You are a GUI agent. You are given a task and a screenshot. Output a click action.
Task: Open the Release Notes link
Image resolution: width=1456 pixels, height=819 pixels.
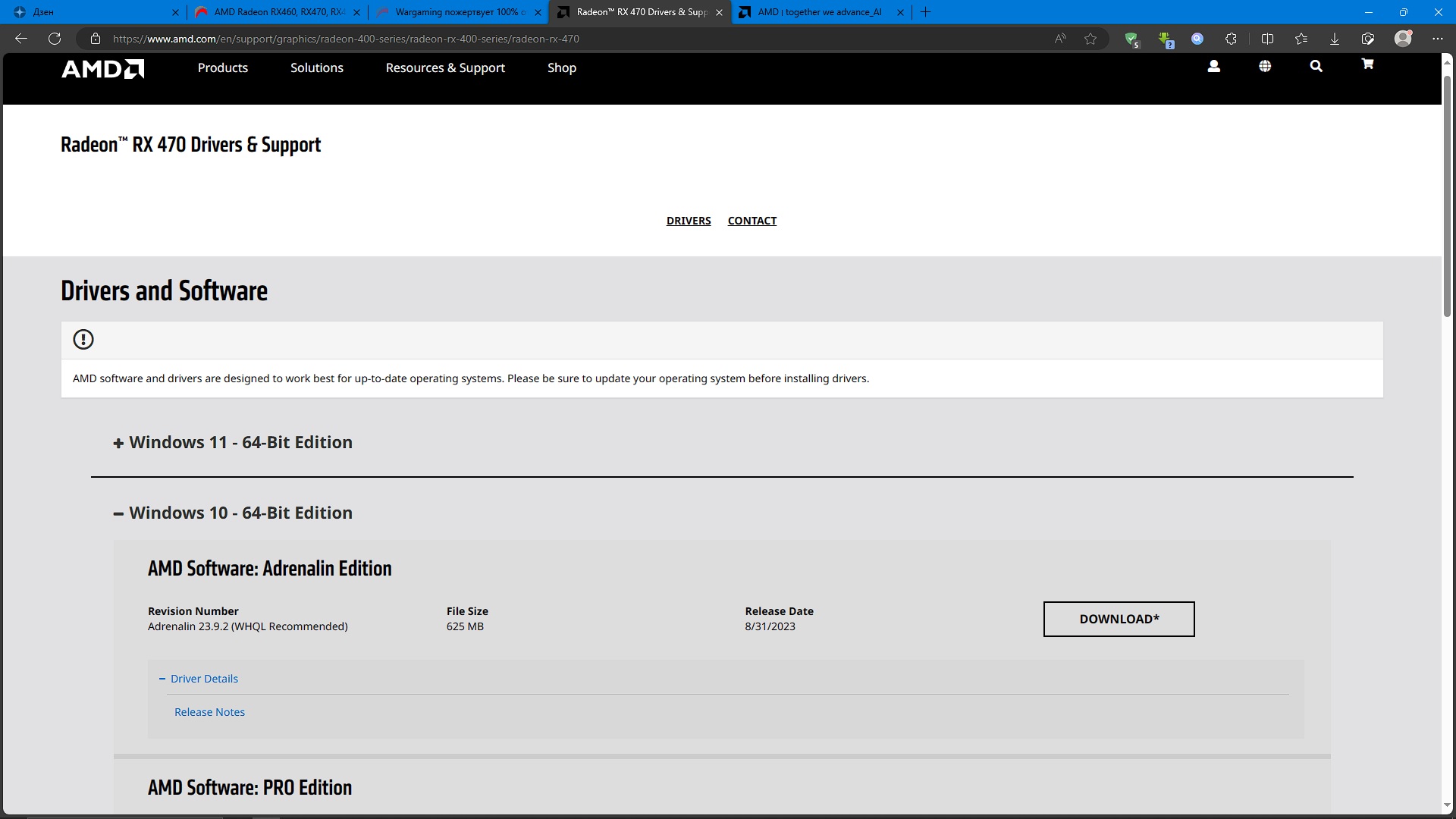tap(209, 712)
